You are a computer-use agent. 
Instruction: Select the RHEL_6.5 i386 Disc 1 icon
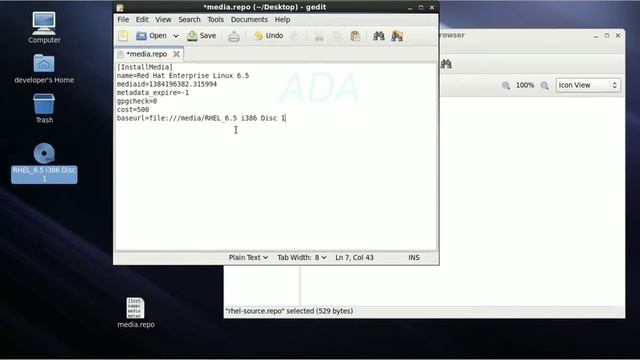coord(44,162)
